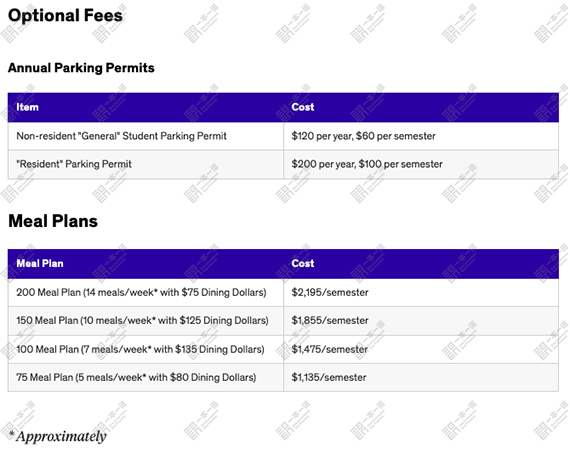Click the Meal Plan column header
The height and width of the screenshot is (459, 570).
40,263
